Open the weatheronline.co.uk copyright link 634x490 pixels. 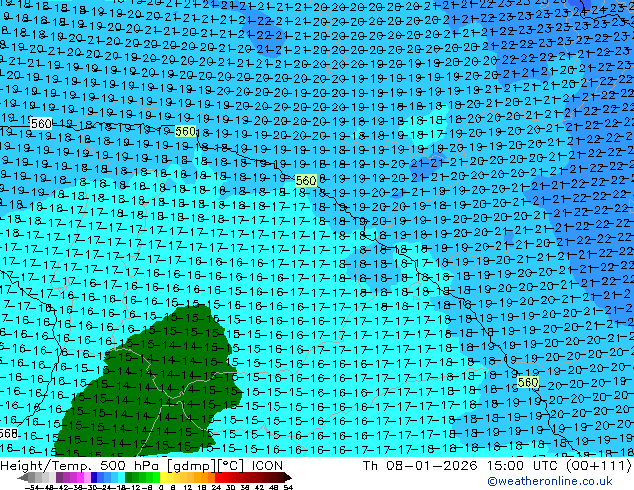click(x=550, y=481)
